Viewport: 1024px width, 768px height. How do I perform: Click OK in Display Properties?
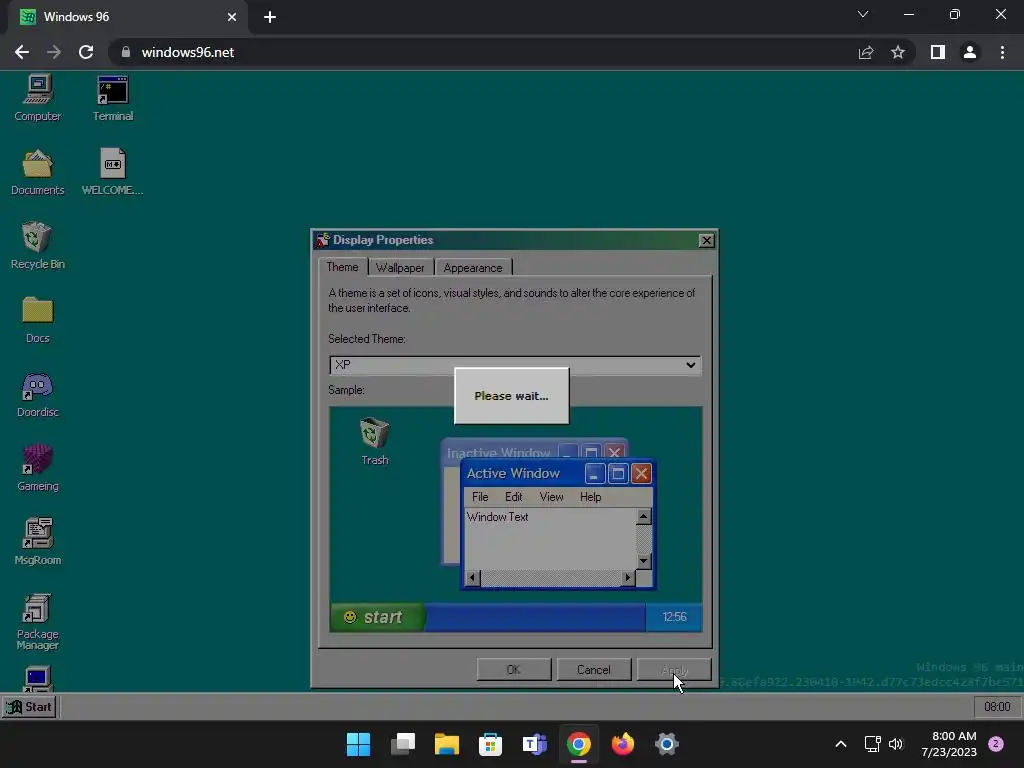[514, 669]
